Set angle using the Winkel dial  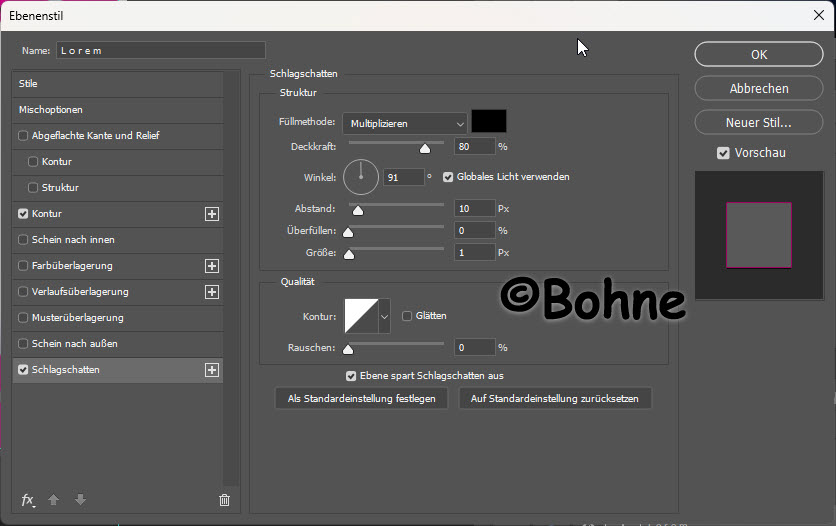[x=361, y=178]
